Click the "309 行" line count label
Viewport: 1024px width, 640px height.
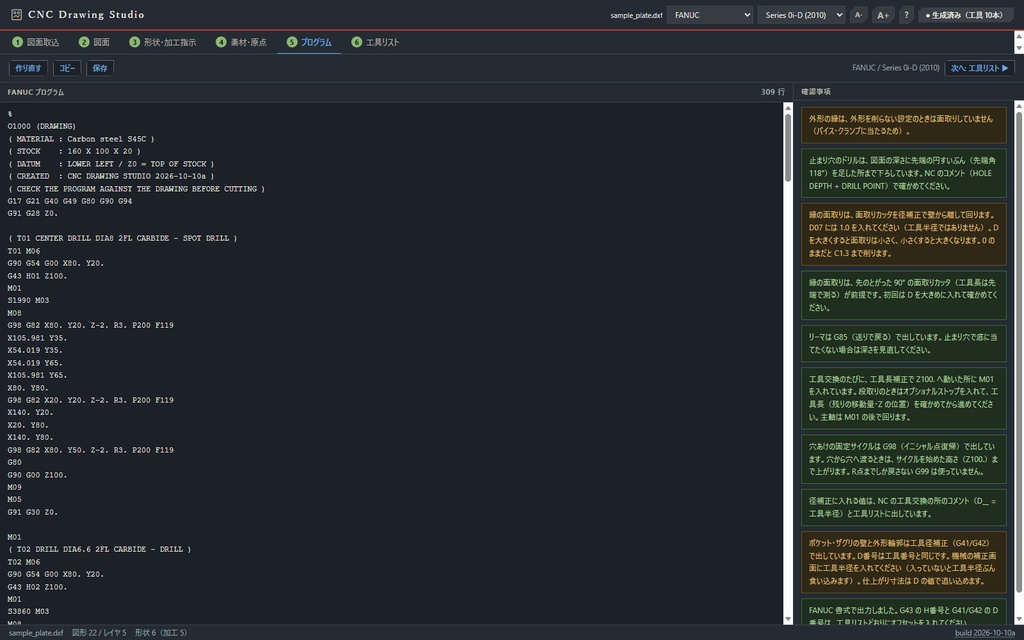[773, 92]
